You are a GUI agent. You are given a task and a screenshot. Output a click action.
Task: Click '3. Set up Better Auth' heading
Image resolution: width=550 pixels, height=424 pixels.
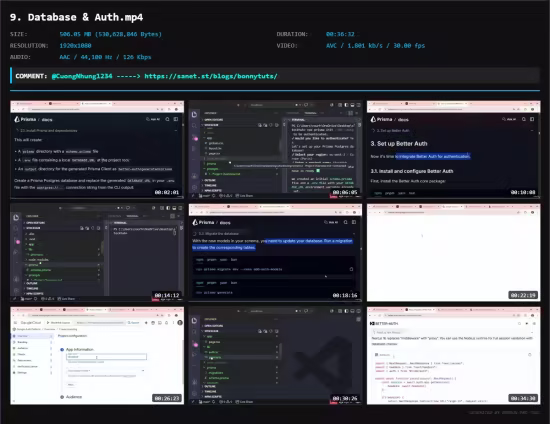tap(399, 144)
